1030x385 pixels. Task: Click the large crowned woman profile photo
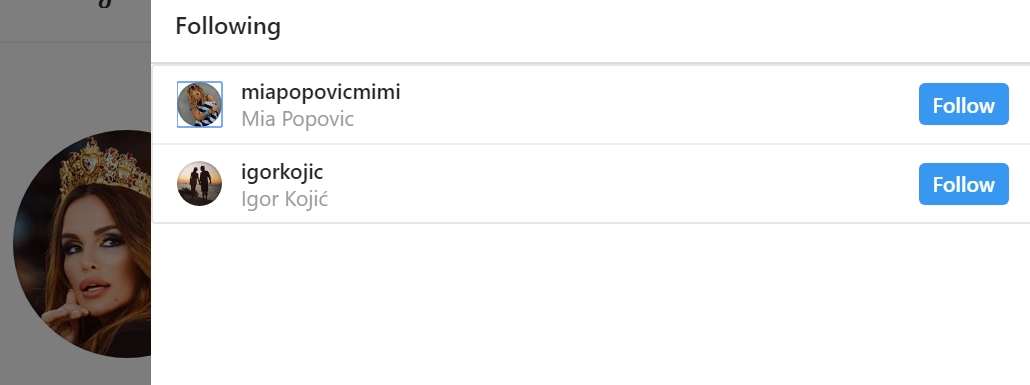[x=82, y=244]
